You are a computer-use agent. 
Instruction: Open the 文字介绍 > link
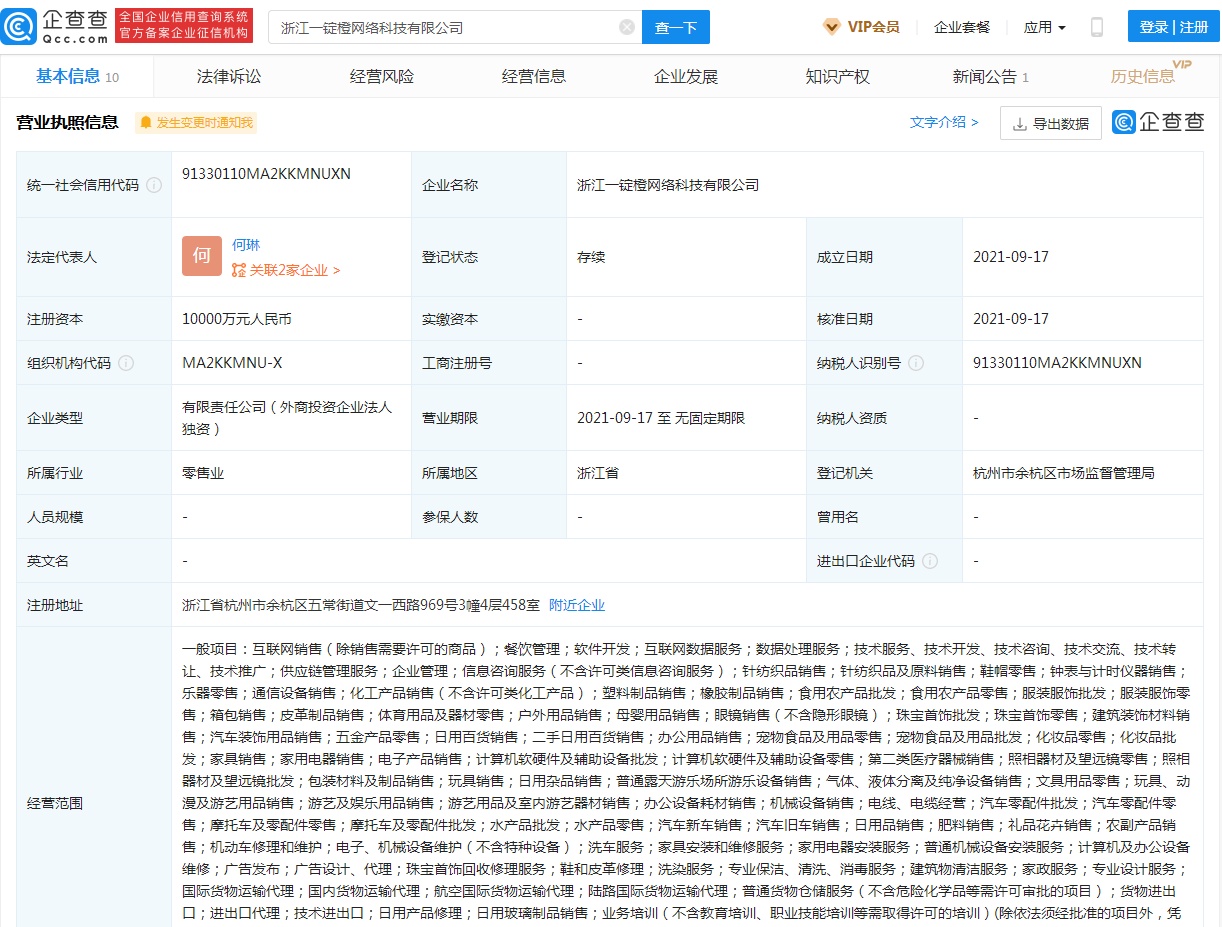944,122
